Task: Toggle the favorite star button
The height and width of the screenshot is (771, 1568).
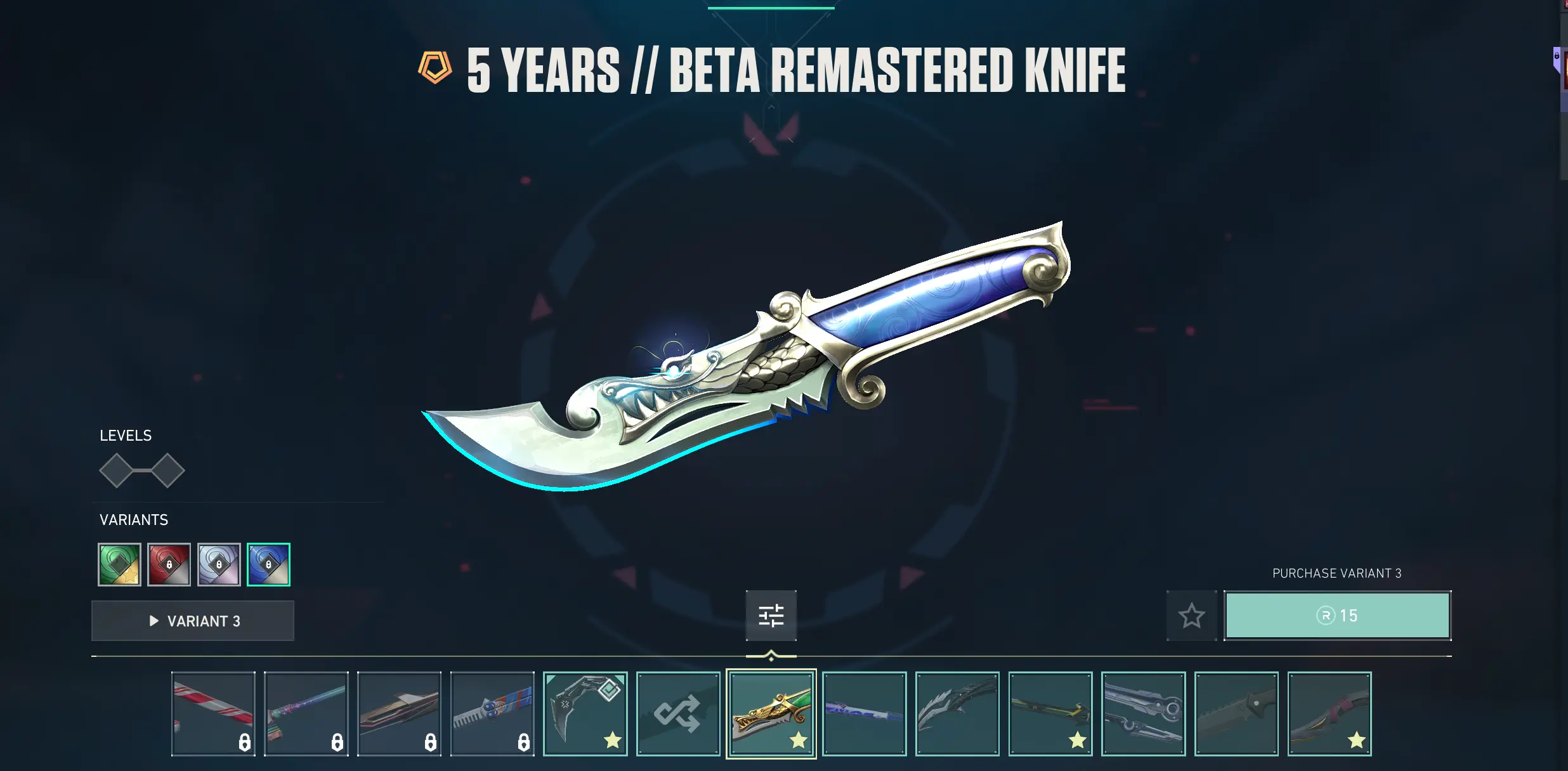Action: click(x=1191, y=615)
